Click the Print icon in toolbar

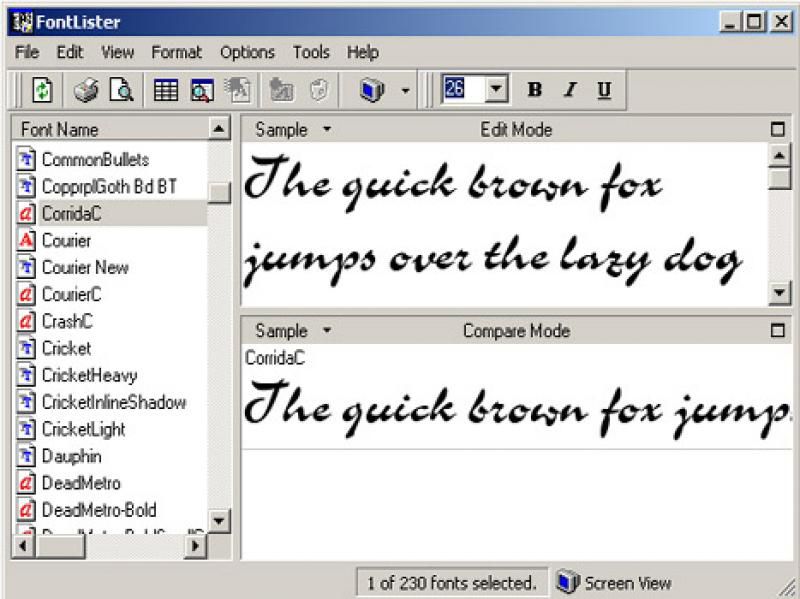click(86, 91)
